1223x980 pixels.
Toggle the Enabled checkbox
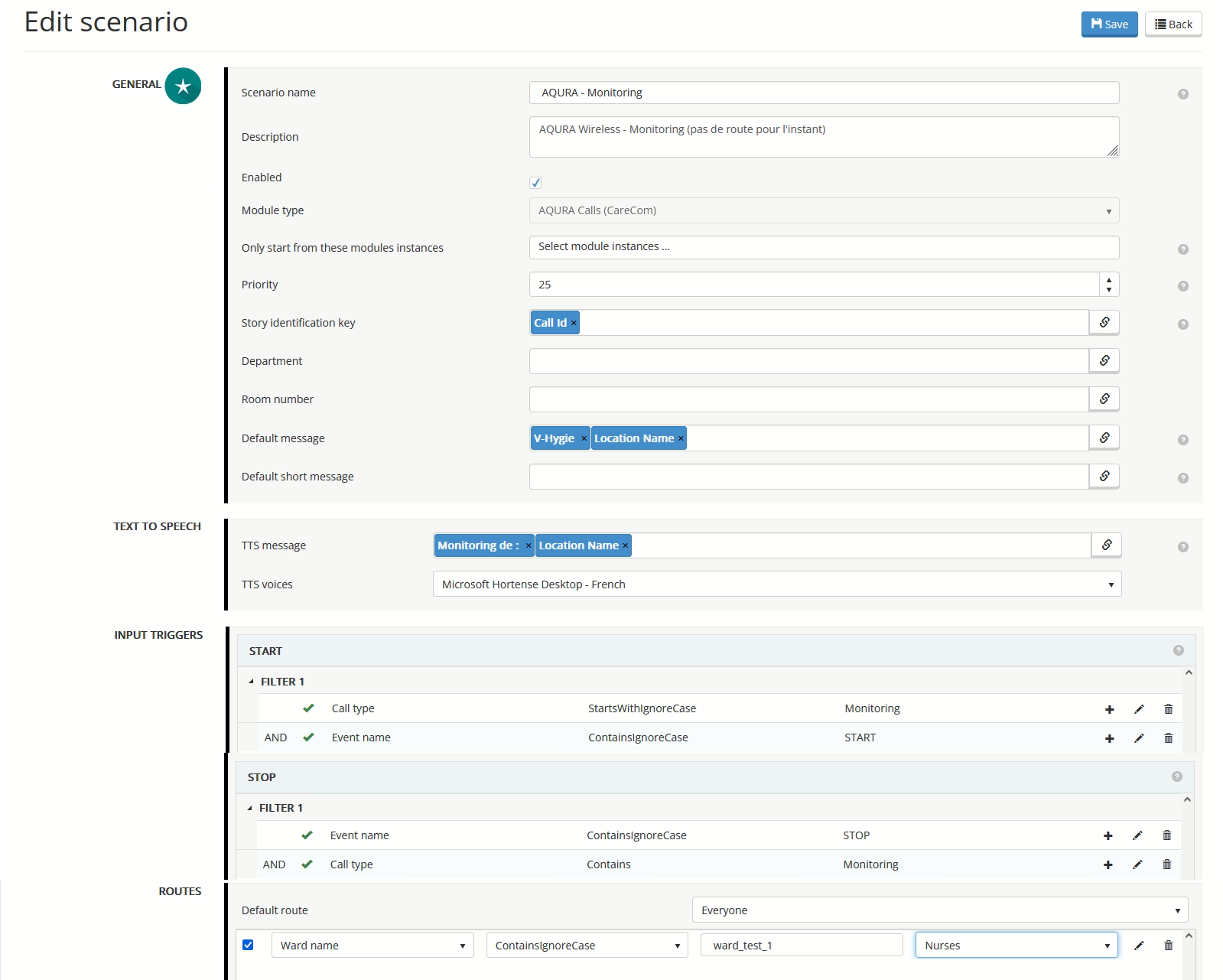535,182
